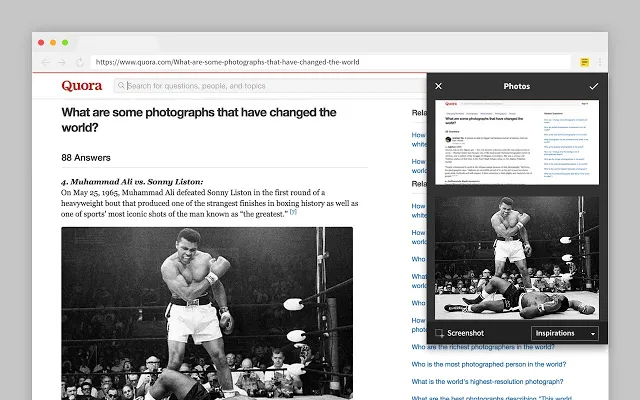Click the browser back arrow
The image size is (640, 400).
point(46,62)
